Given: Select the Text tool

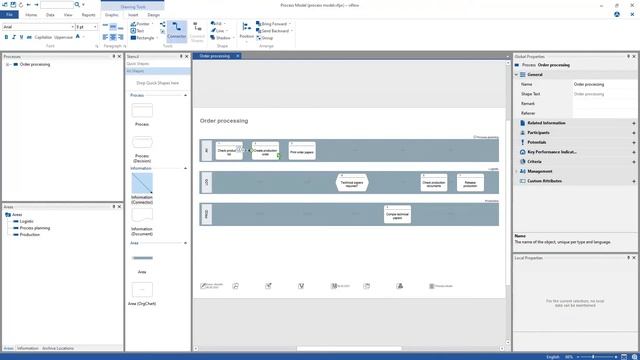Looking at the screenshot, I should coord(138,31).
